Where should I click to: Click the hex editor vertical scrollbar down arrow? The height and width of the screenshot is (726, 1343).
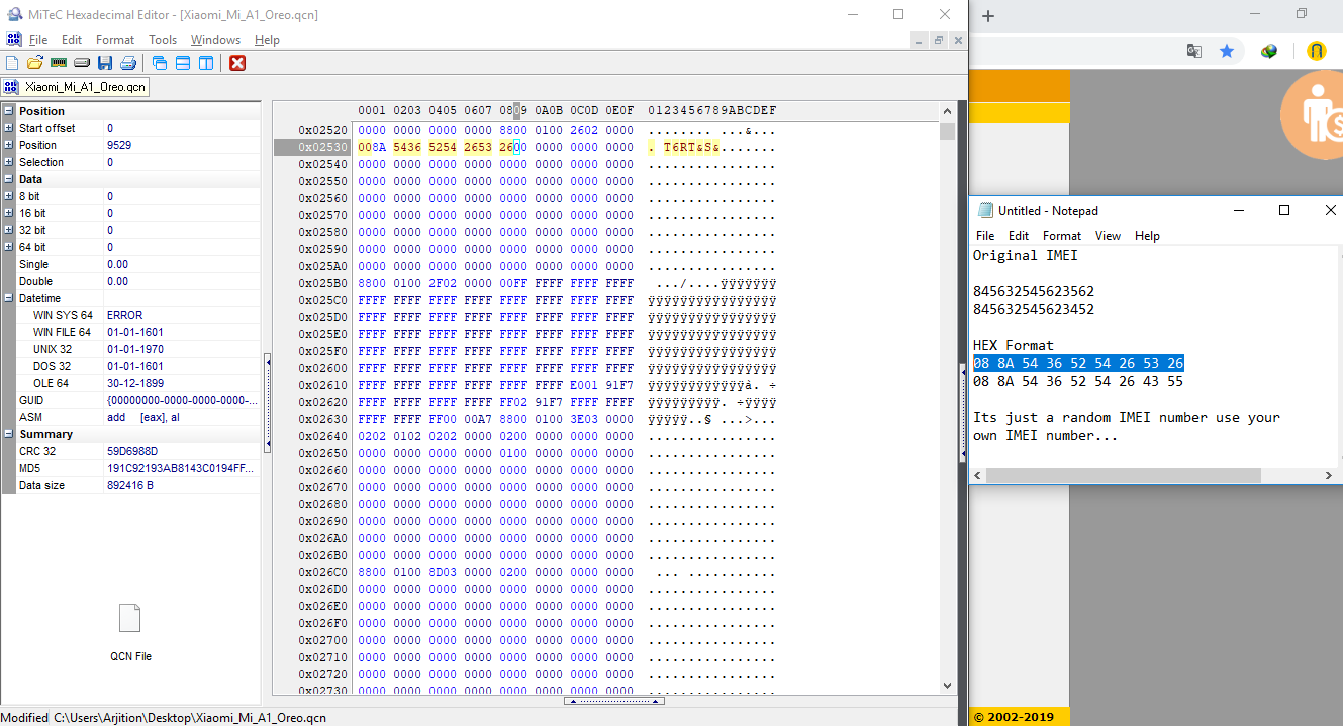coord(948,685)
